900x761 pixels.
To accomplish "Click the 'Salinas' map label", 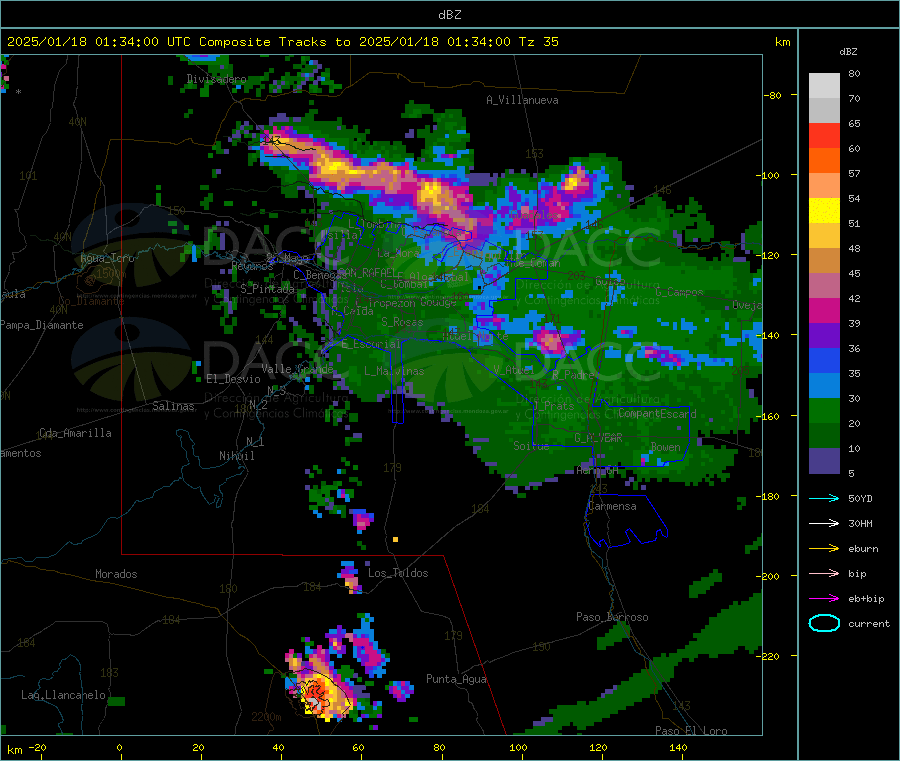I will (x=173, y=406).
